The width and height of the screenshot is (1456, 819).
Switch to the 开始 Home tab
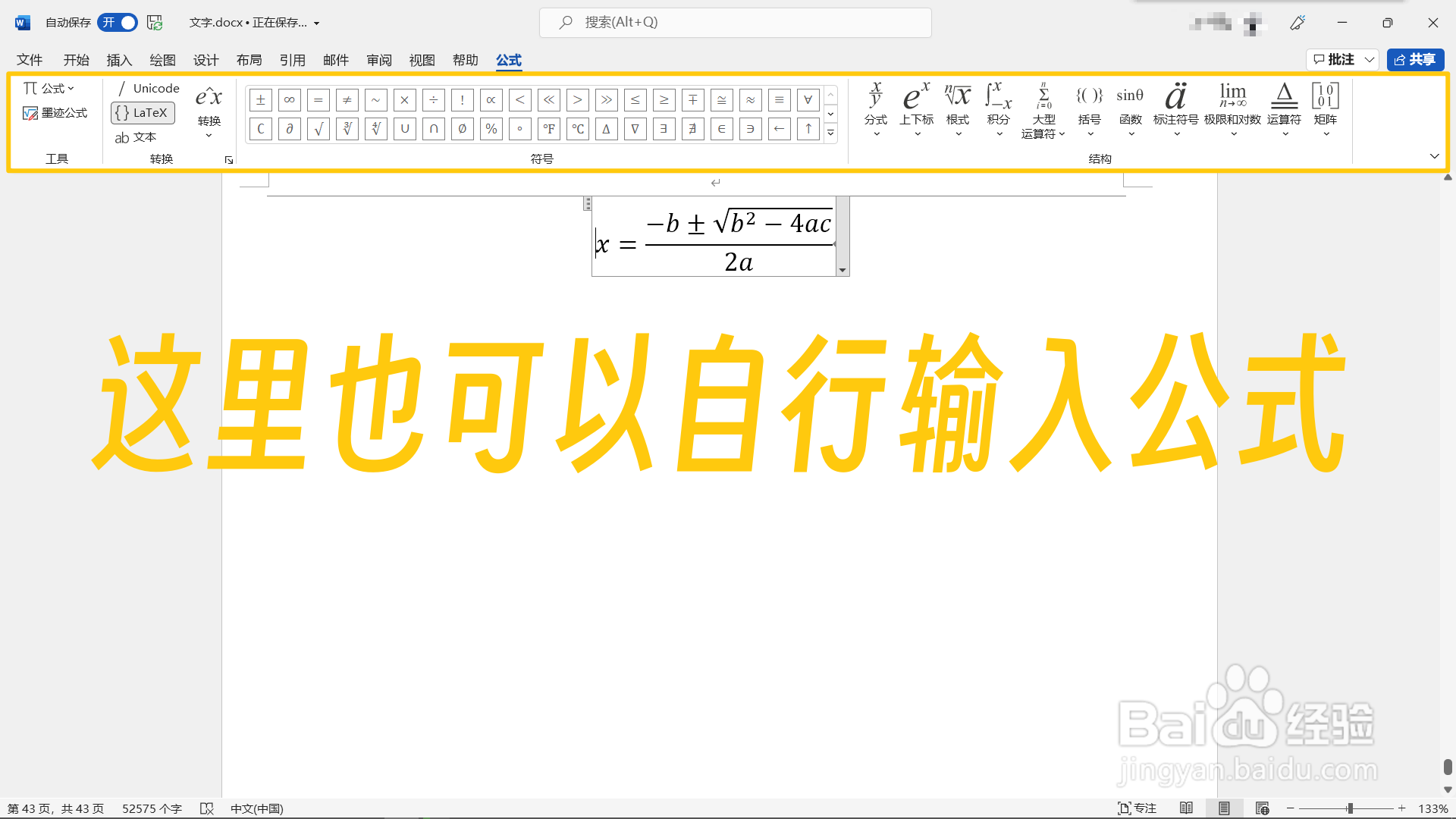[76, 60]
